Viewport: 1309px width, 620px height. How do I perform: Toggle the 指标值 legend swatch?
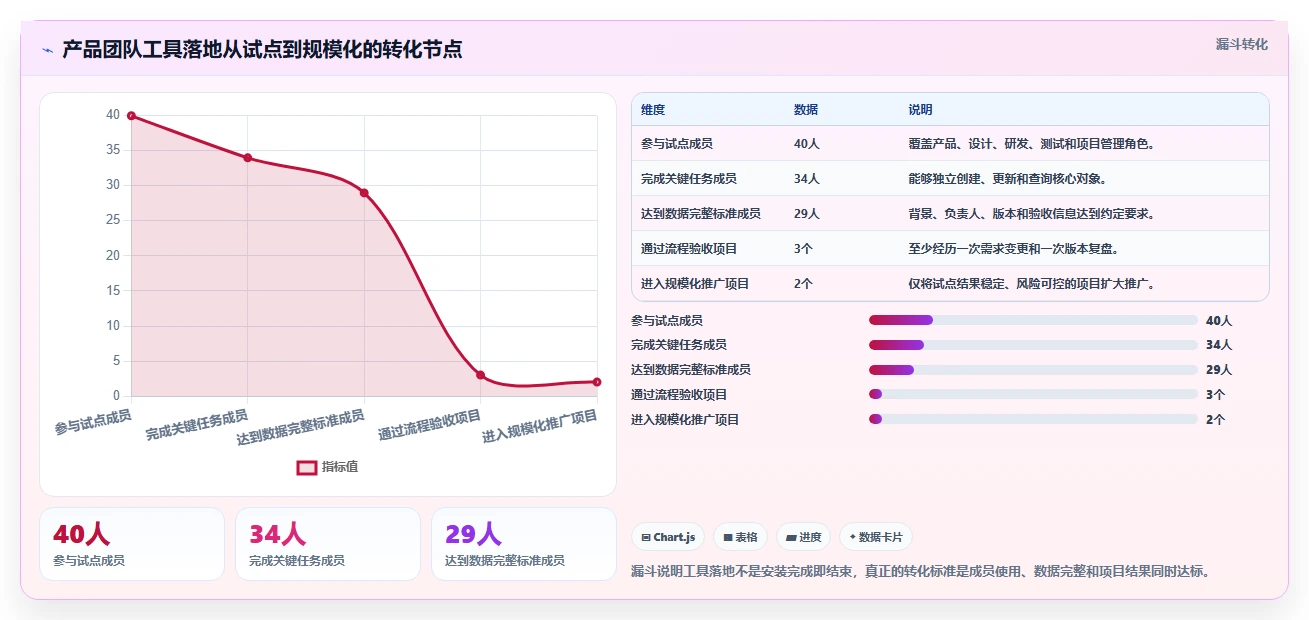point(307,467)
